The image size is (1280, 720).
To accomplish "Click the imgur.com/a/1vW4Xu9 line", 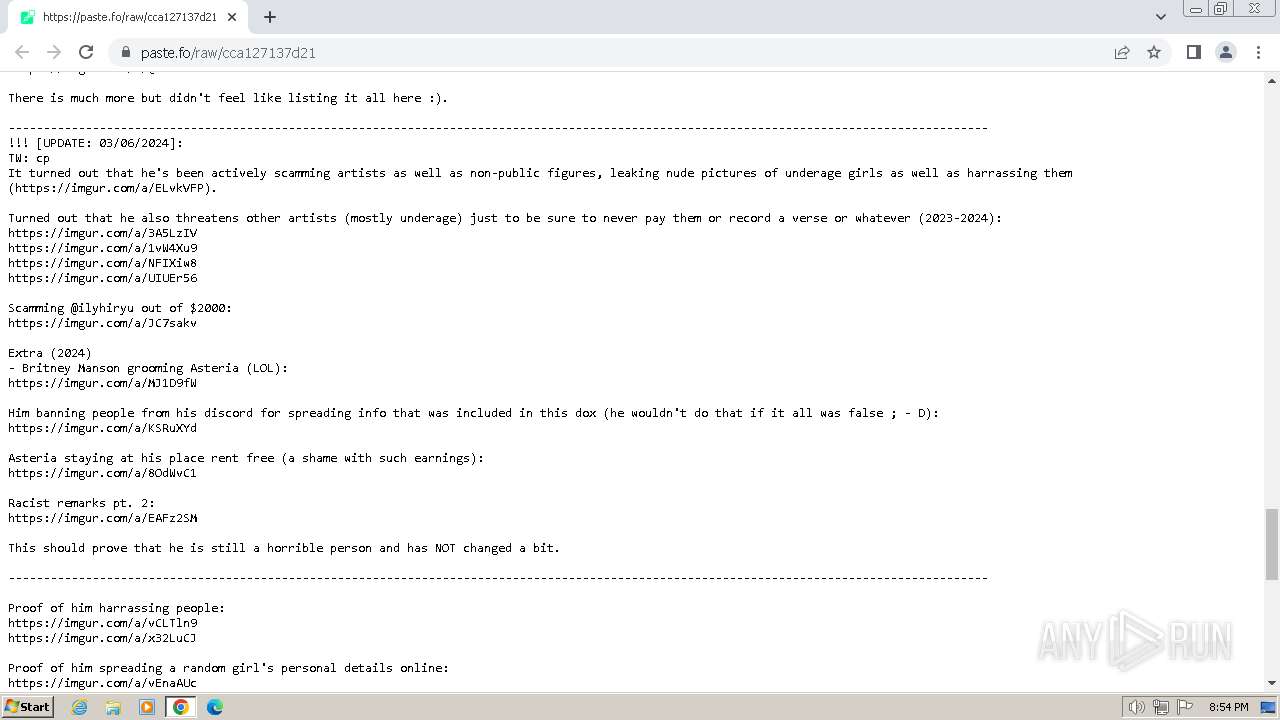I will click(x=103, y=248).
